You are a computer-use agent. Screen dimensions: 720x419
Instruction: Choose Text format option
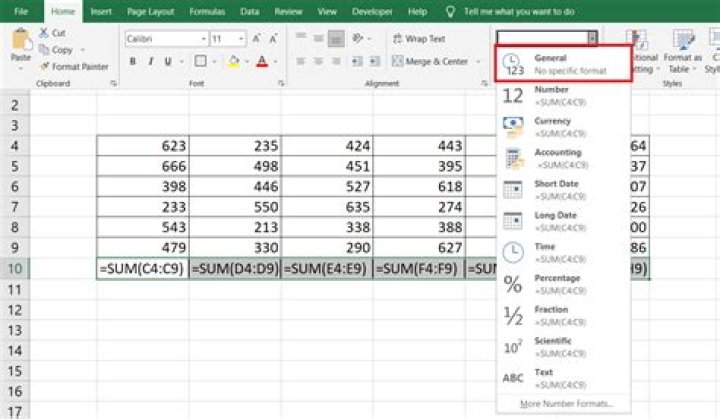[563, 378]
